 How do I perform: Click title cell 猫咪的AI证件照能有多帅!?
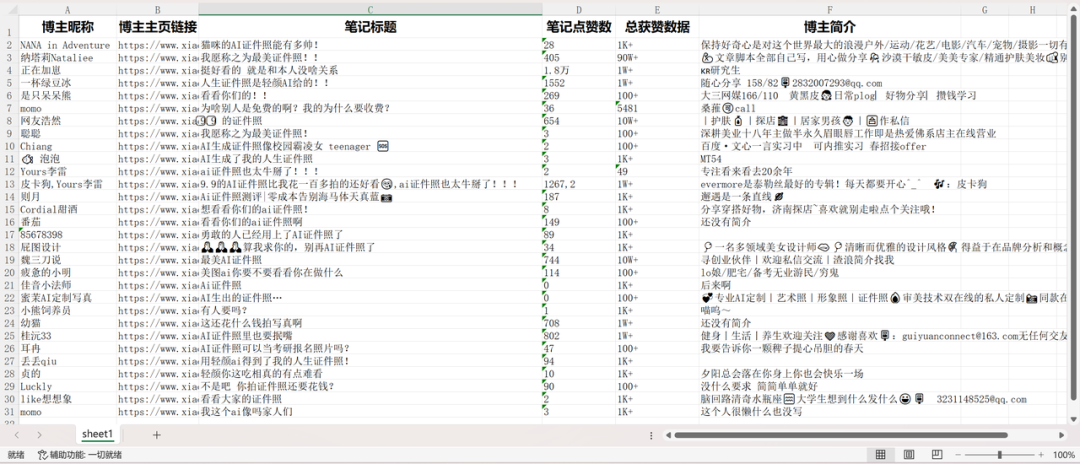click(371, 45)
